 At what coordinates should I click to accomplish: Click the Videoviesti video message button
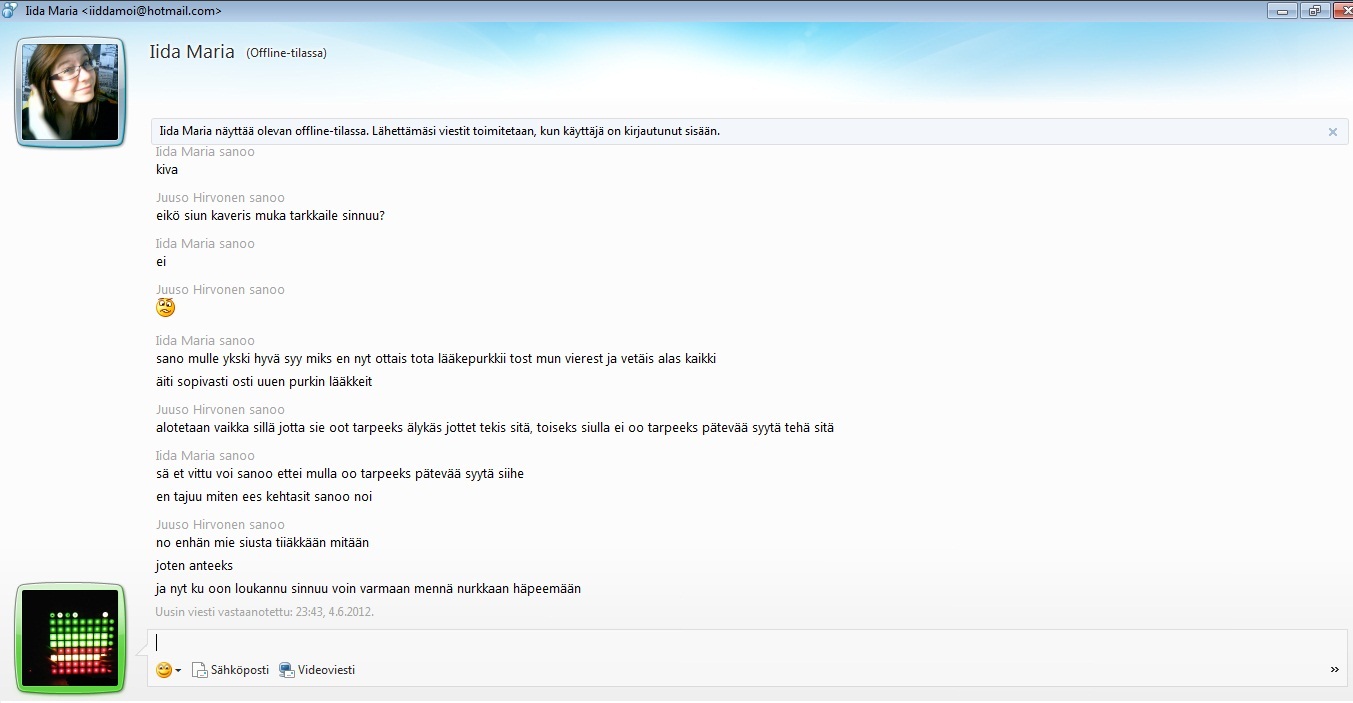317,670
